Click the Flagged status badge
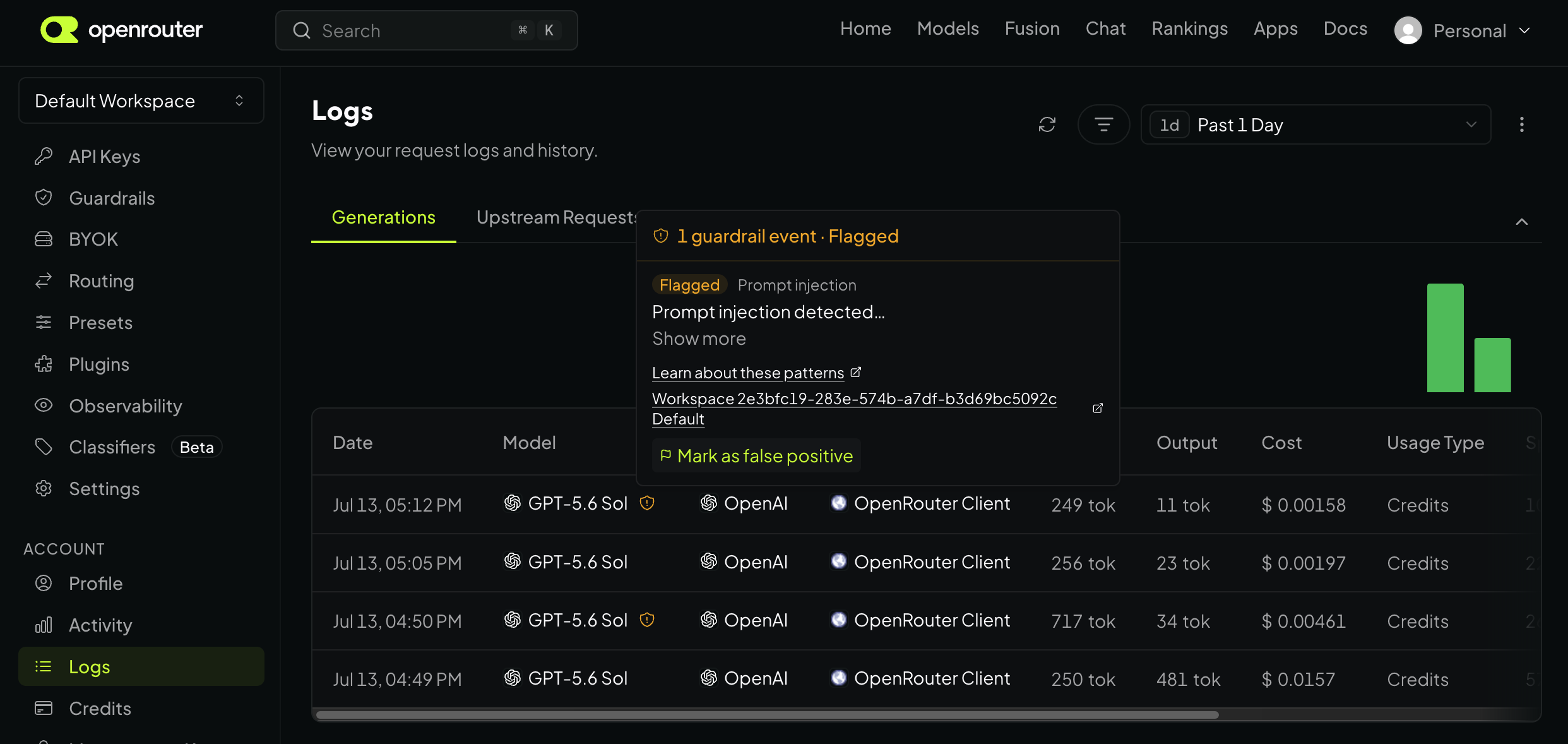This screenshot has height=744, width=1568. [x=689, y=285]
